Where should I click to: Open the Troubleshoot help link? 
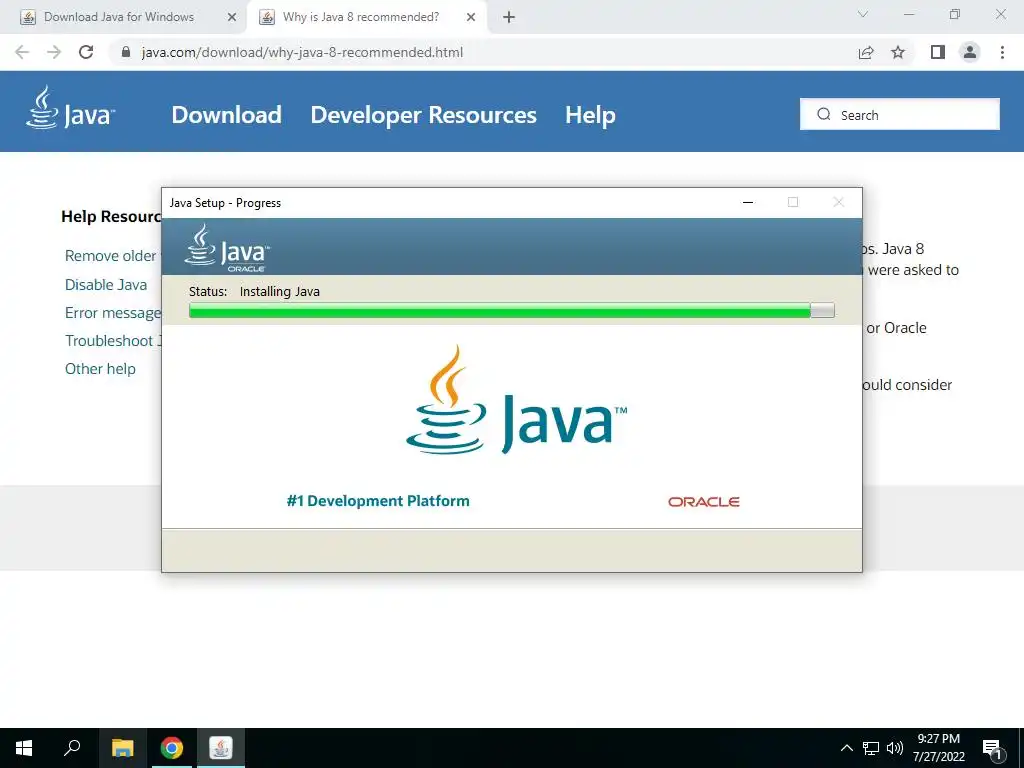112,341
